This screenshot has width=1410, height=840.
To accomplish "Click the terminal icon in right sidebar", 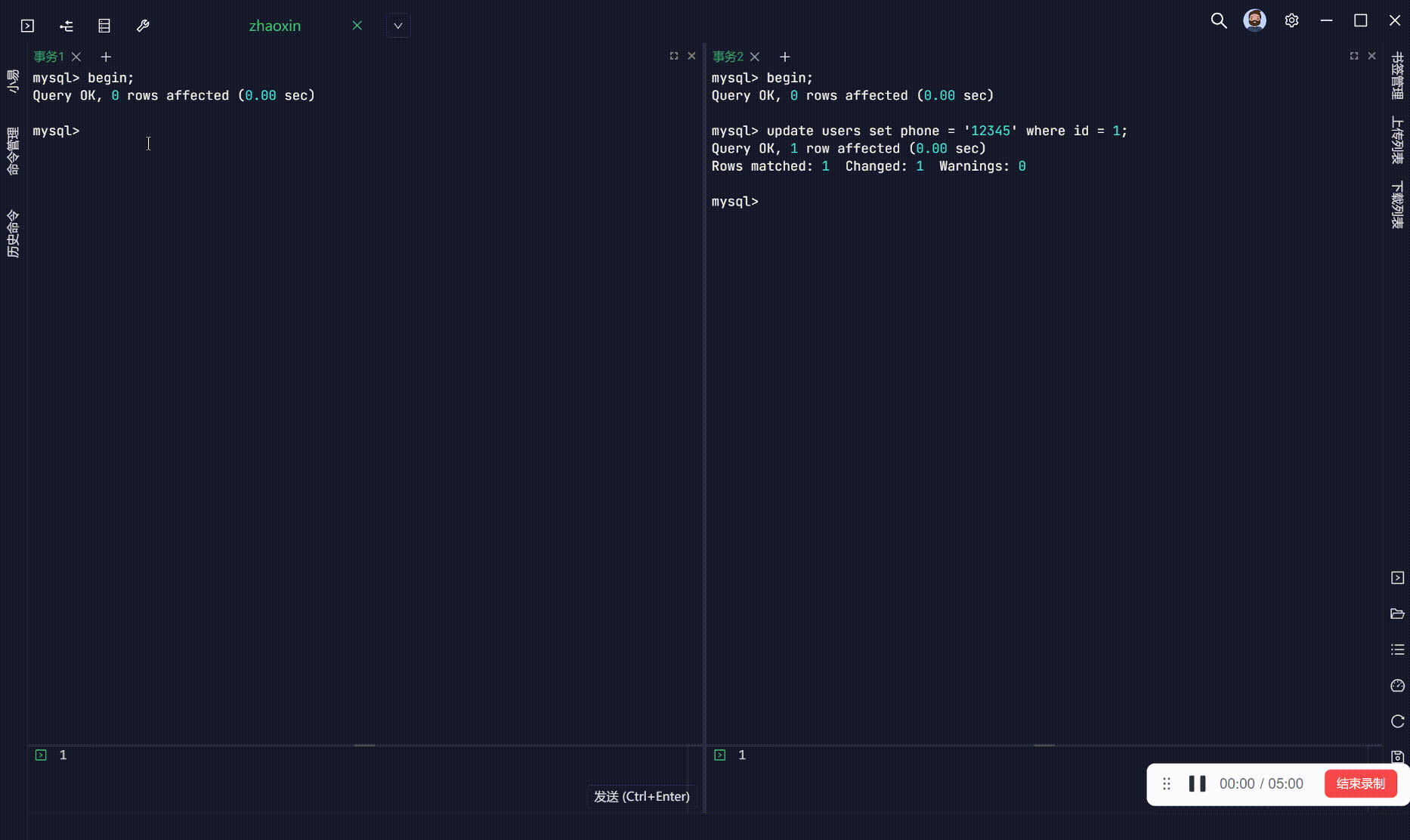I will pos(1397,578).
